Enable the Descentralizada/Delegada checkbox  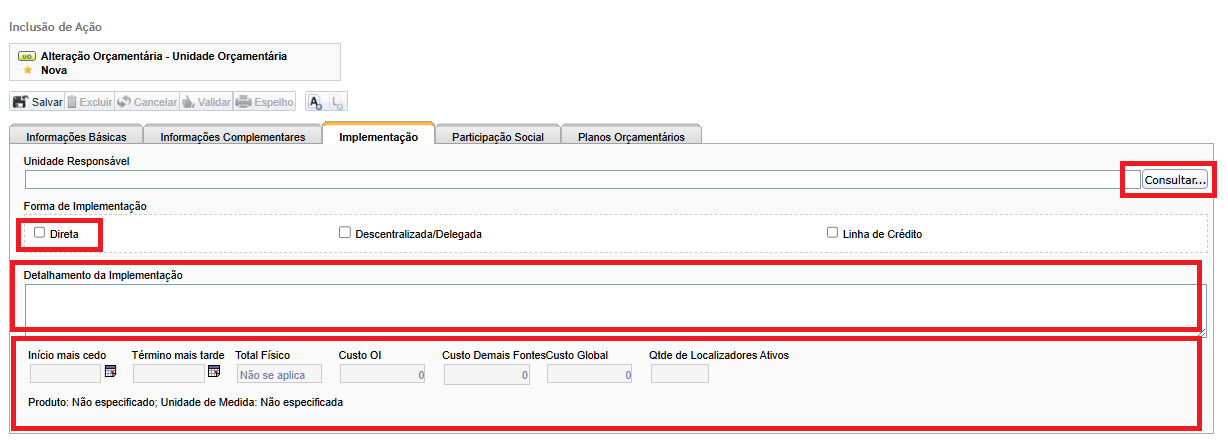[x=344, y=232]
